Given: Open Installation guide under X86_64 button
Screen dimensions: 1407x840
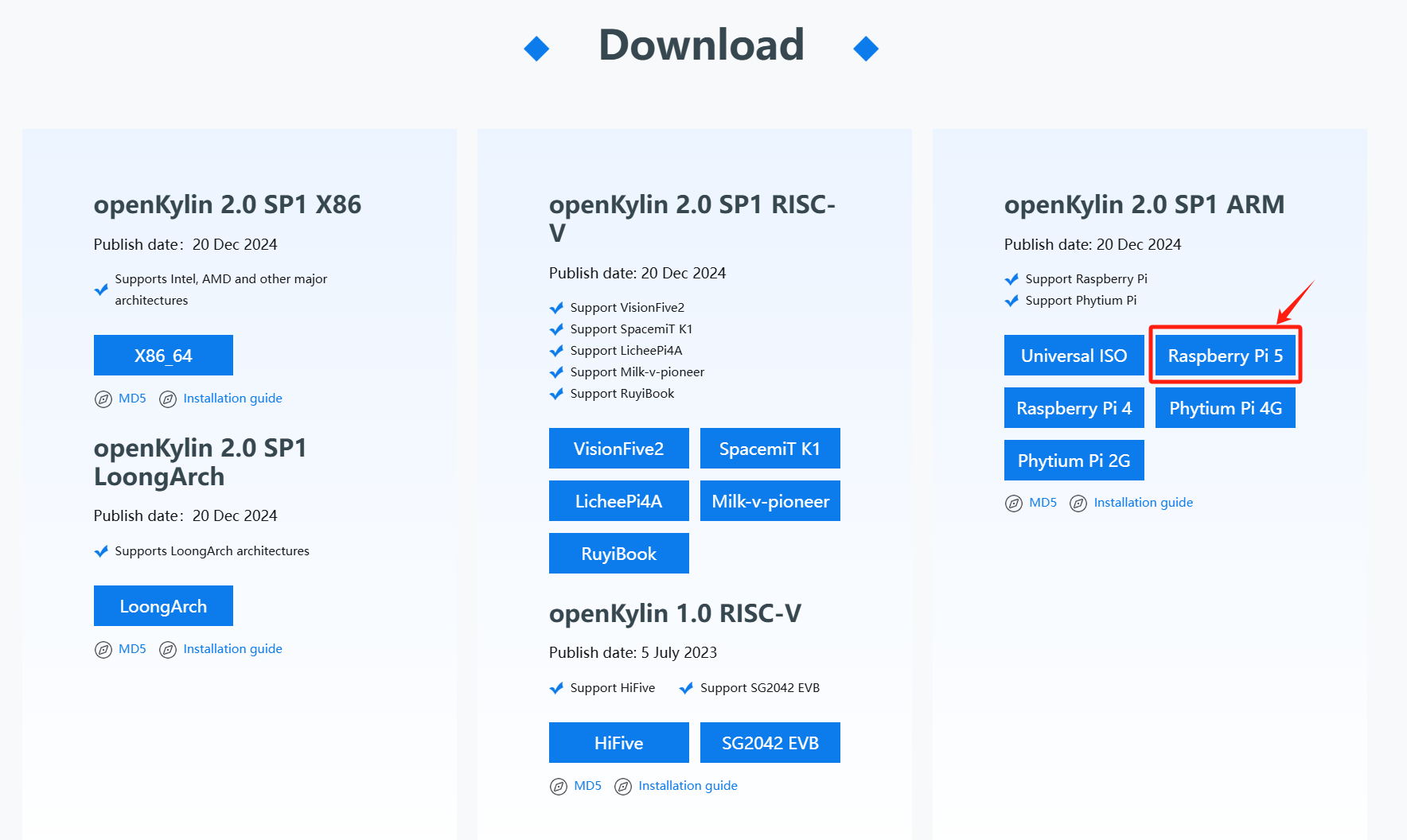Looking at the screenshot, I should 232,399.
